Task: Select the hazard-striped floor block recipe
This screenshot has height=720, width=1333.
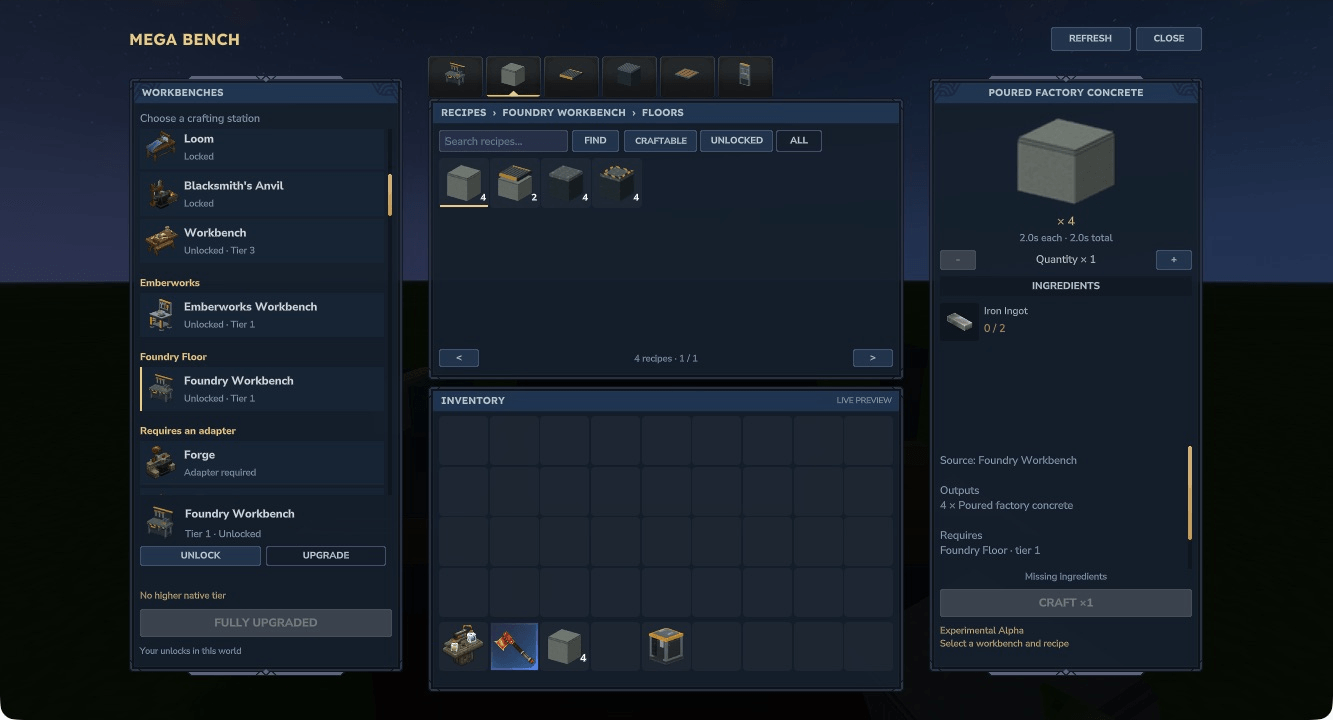Action: pyautogui.click(x=617, y=183)
